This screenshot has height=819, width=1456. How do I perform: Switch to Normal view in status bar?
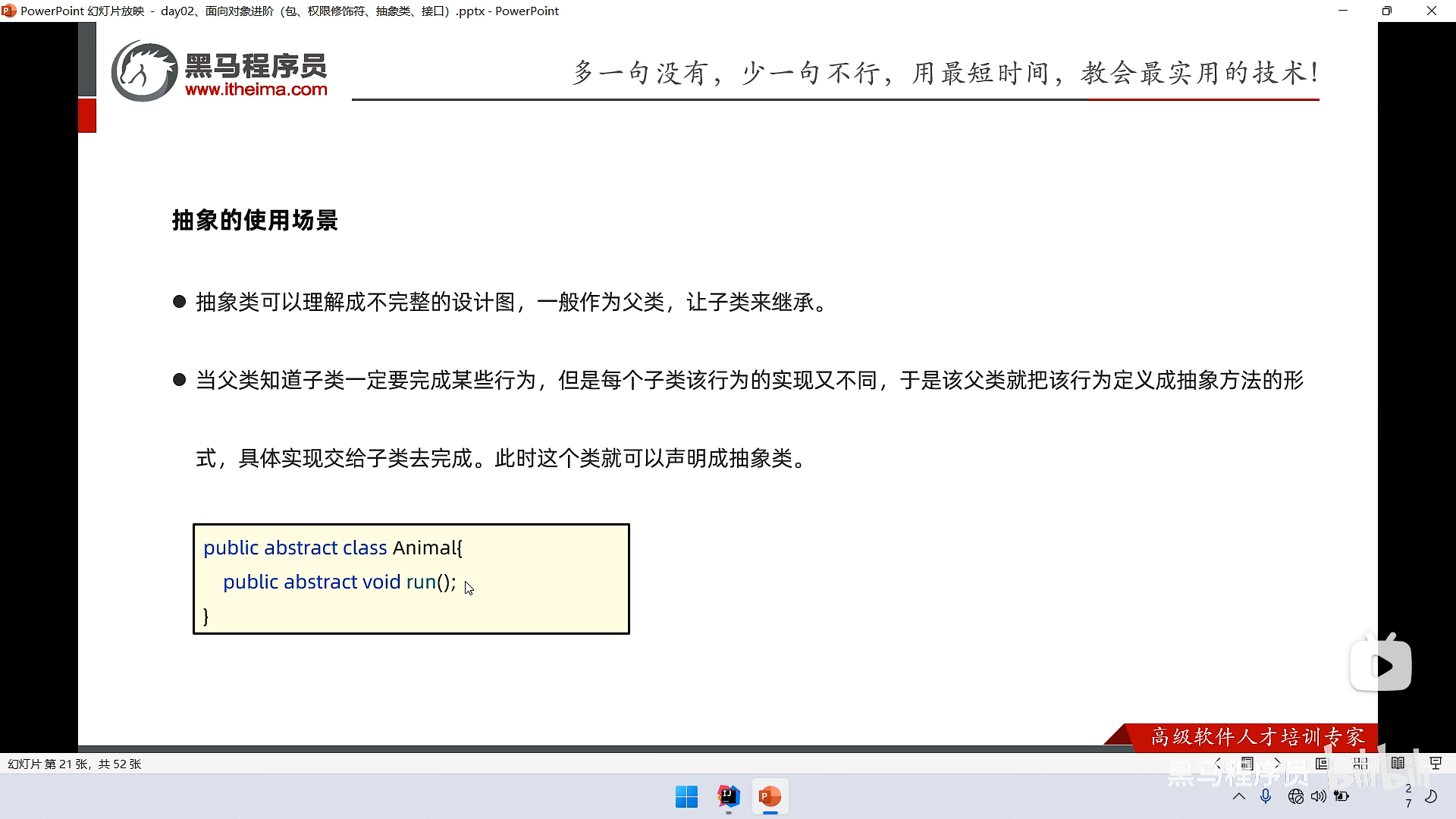(x=1322, y=764)
